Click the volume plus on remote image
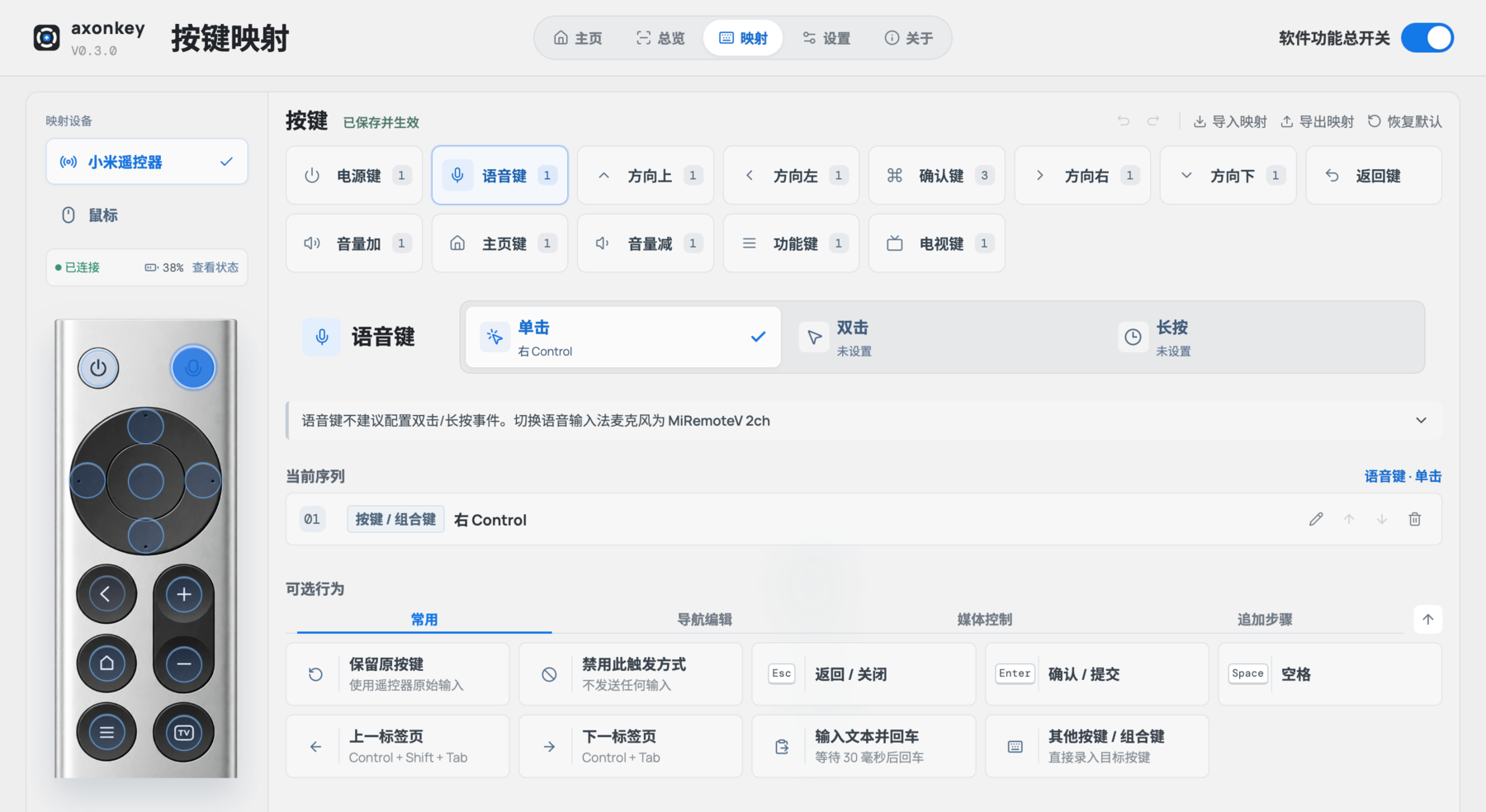Viewport: 1486px width, 812px height. click(184, 594)
